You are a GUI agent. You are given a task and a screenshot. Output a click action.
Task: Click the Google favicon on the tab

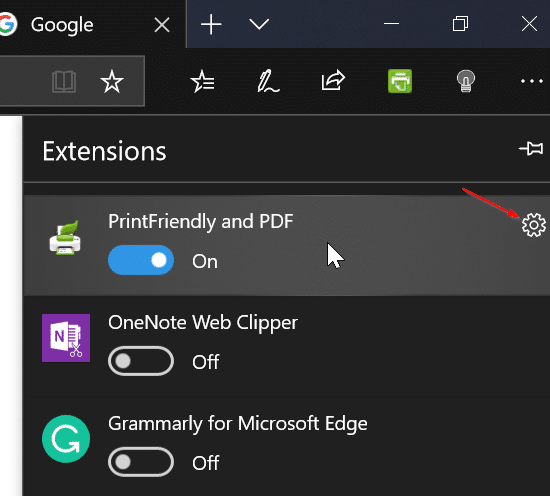pos(8,24)
